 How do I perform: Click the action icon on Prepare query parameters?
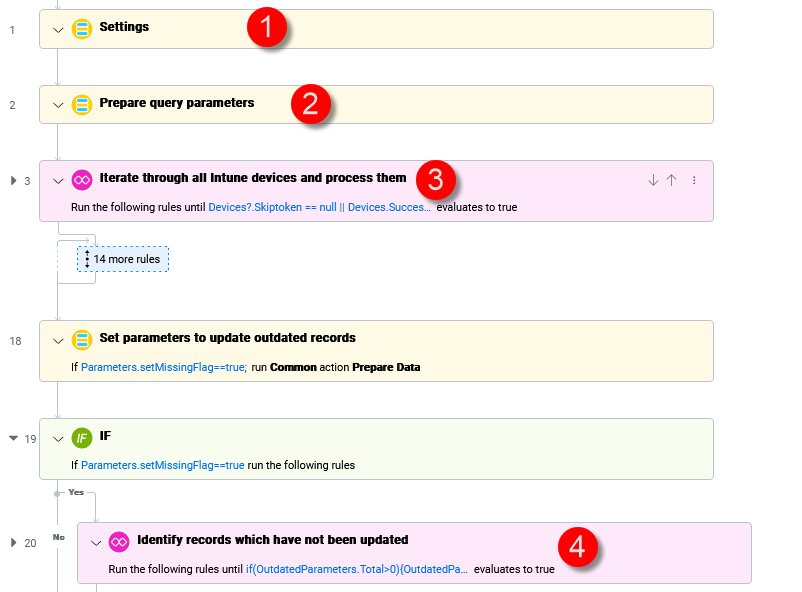point(81,103)
